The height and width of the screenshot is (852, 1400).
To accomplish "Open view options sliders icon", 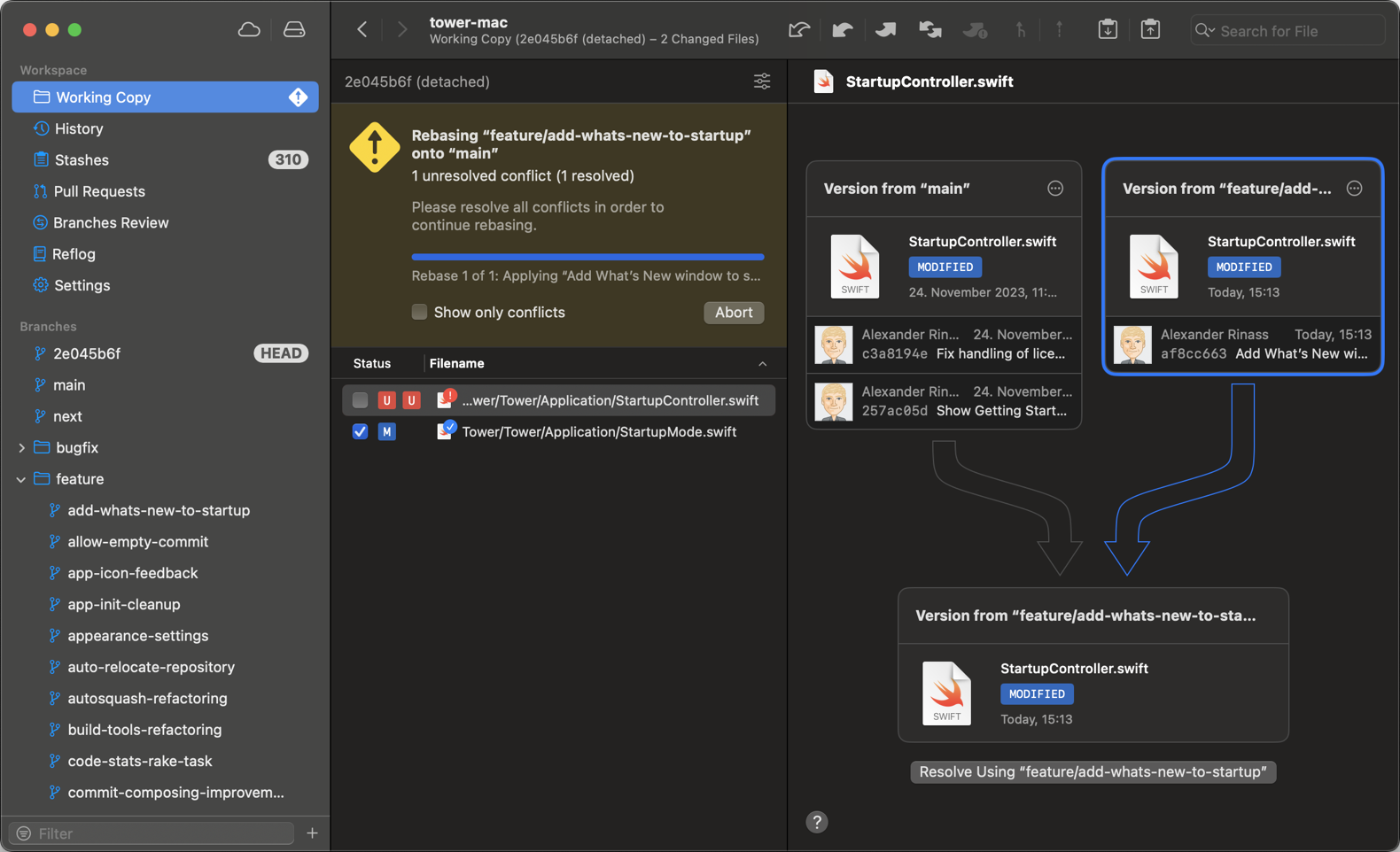I will (x=762, y=81).
